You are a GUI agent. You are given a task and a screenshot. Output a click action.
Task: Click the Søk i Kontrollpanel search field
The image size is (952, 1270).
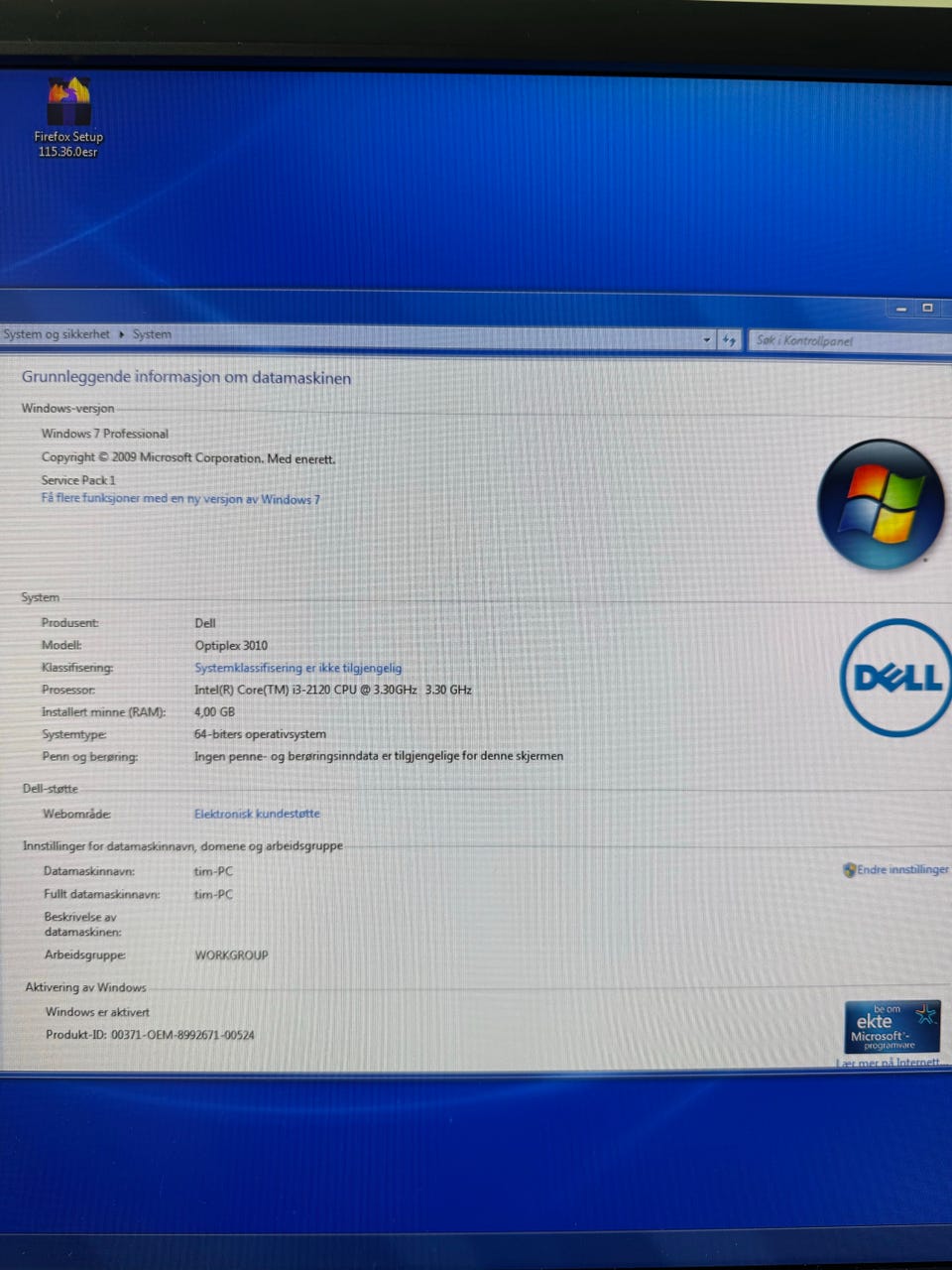(848, 340)
